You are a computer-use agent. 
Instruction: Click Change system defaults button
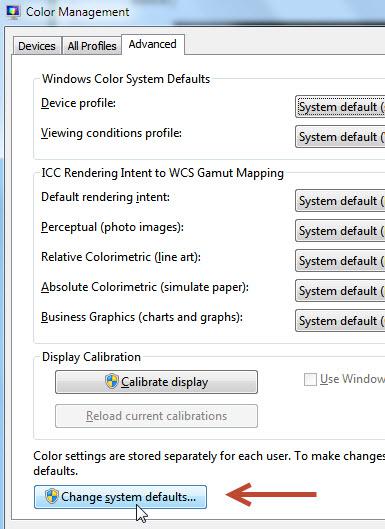(x=120, y=497)
